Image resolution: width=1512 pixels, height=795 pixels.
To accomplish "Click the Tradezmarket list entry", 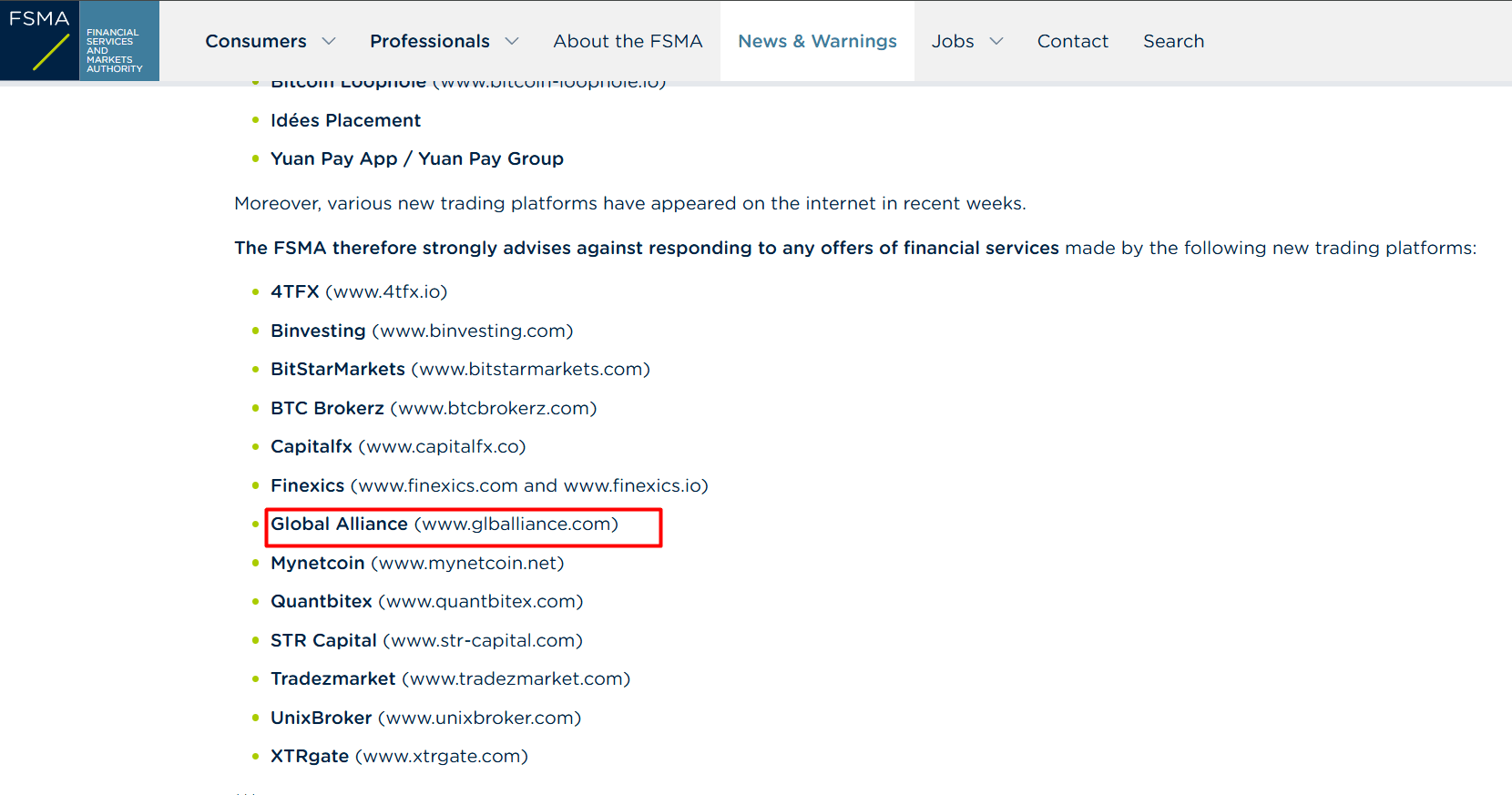I will coord(450,678).
